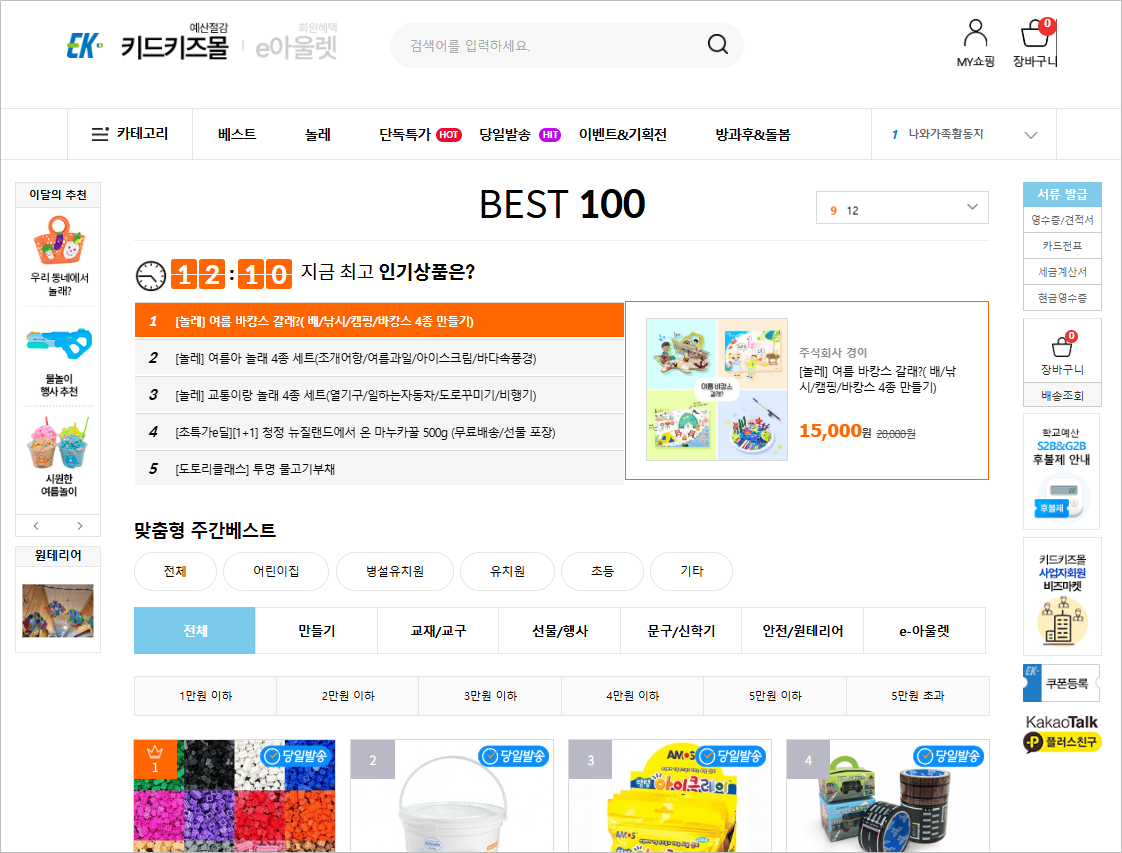Screen dimensions: 1122x853
Task: Click the sidebar 장바구니 cart icon
Action: (x=1061, y=348)
